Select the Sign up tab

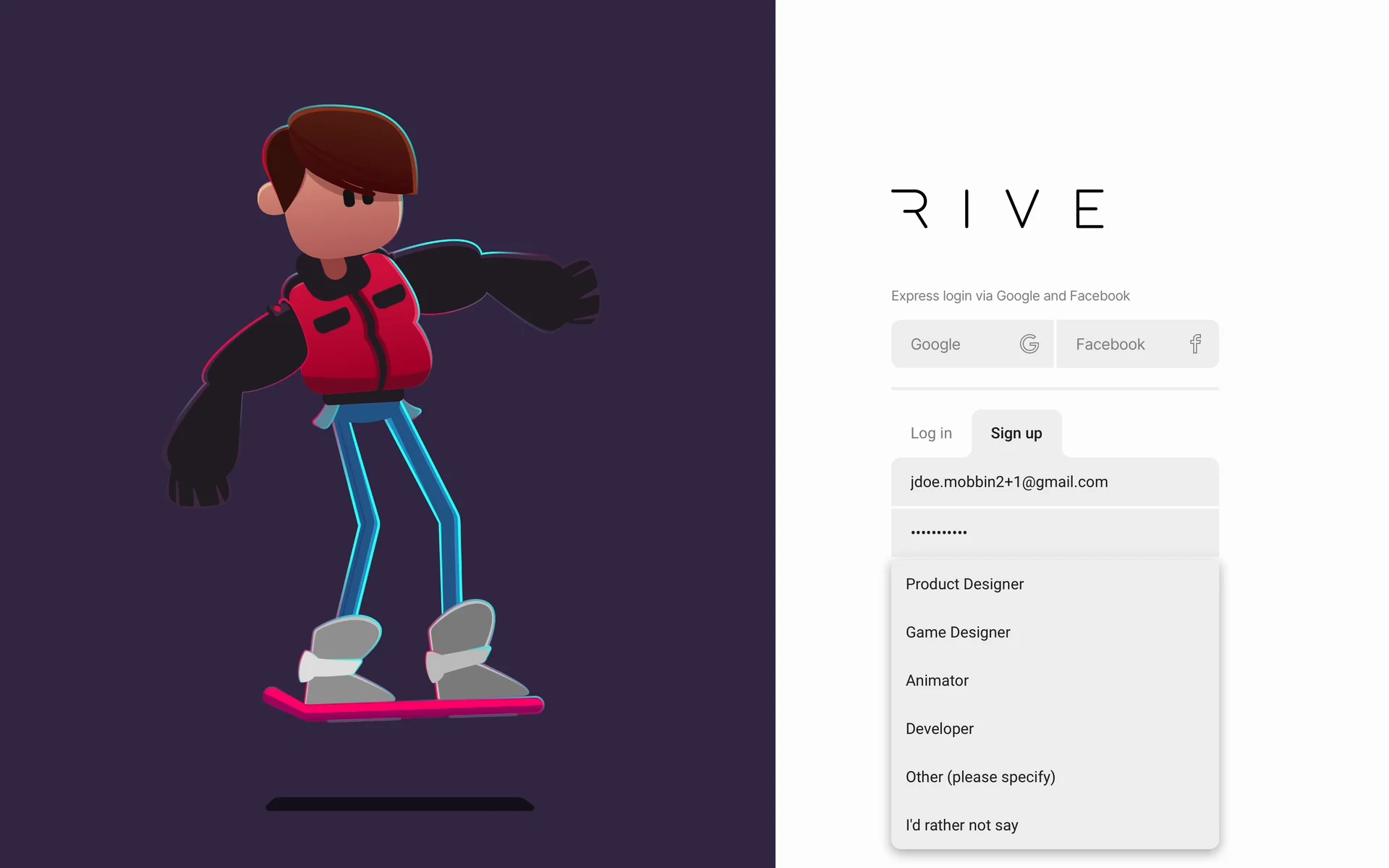(x=1016, y=433)
